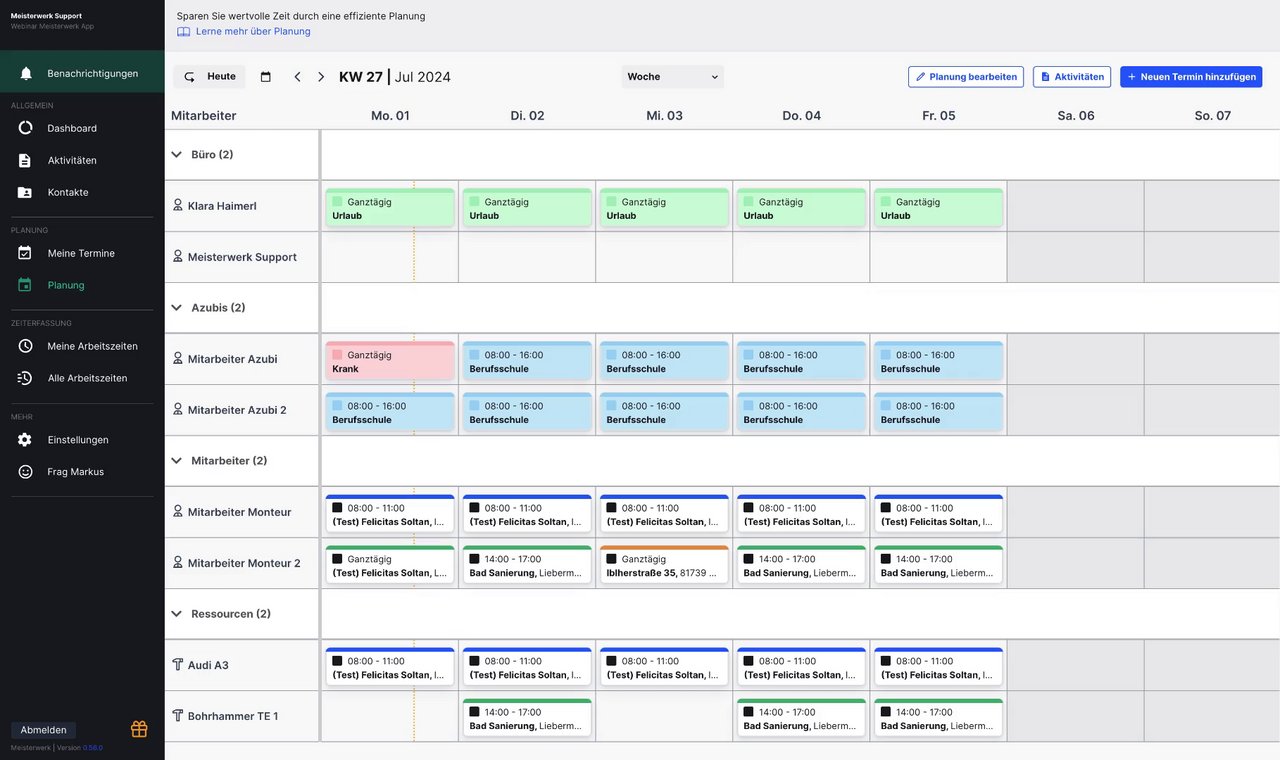Collapse the Azubis (2) group
The width and height of the screenshot is (1280, 760).
click(177, 308)
